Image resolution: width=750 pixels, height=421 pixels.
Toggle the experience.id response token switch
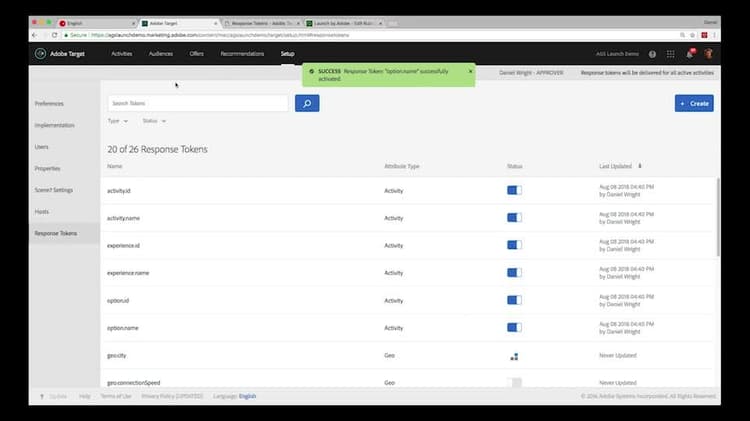(x=514, y=245)
